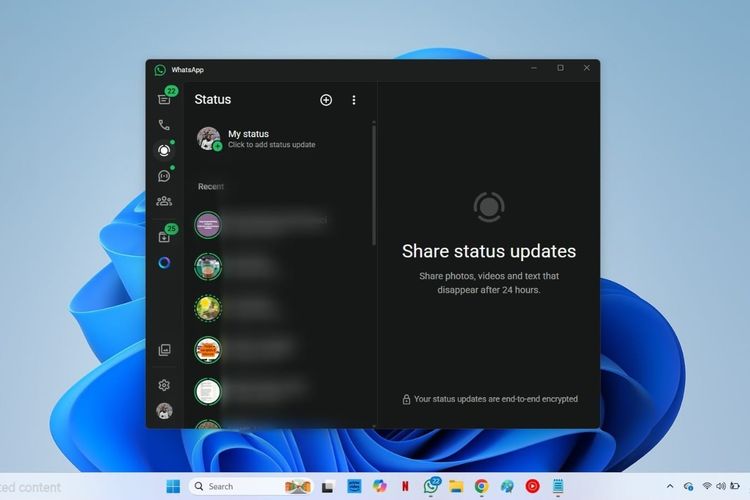Open the Calls section

164,125
